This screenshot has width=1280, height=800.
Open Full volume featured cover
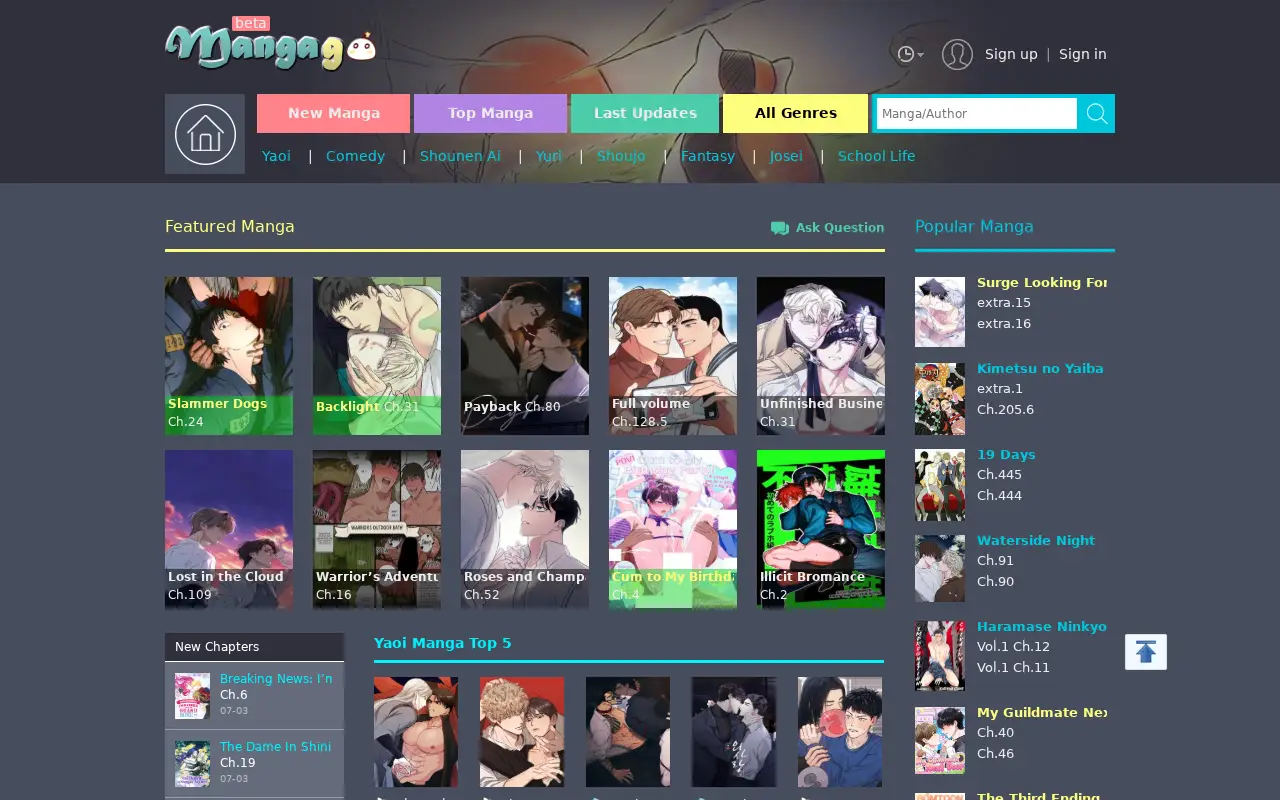pos(673,356)
